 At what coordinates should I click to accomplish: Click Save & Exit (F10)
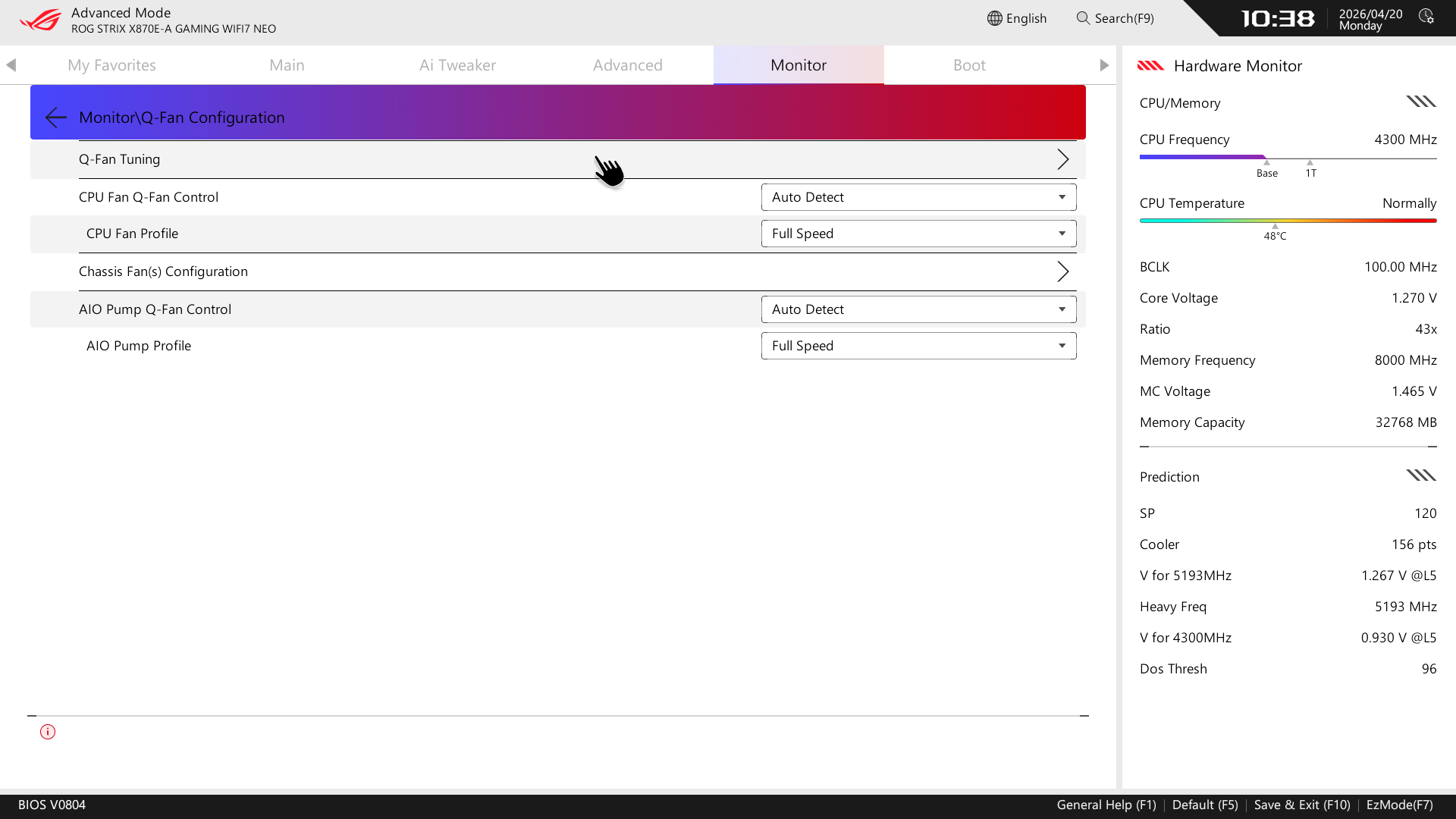pyautogui.click(x=1302, y=805)
